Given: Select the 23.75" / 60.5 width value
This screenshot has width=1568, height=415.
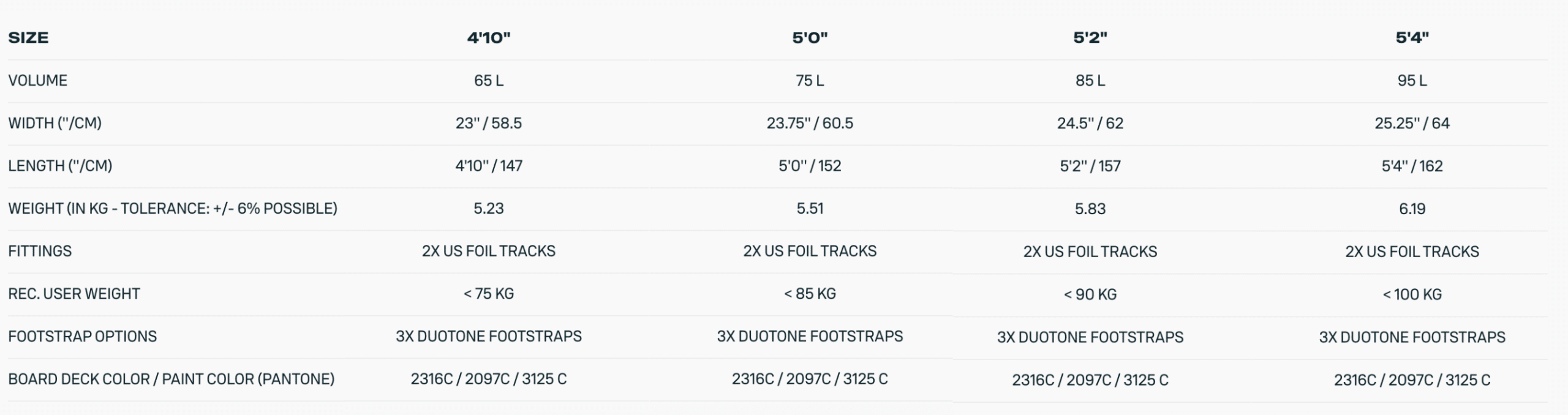Looking at the screenshot, I should pyautogui.click(x=810, y=123).
